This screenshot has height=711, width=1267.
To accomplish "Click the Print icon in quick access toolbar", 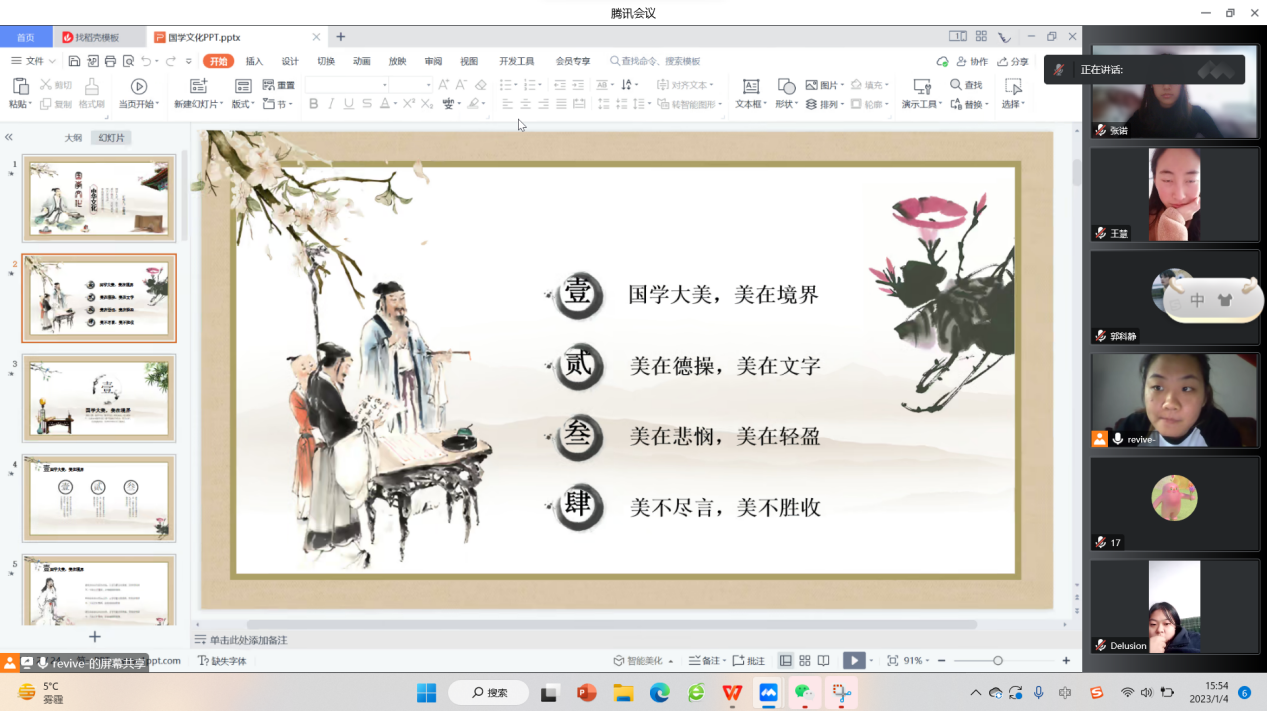I will (110, 61).
